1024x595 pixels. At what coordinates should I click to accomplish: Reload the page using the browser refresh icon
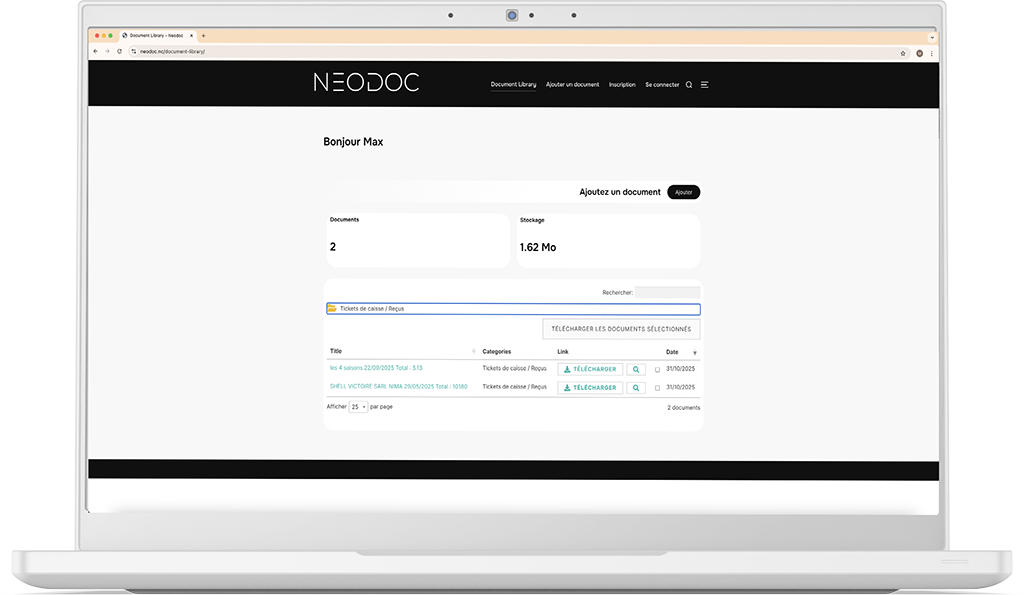tap(119, 51)
